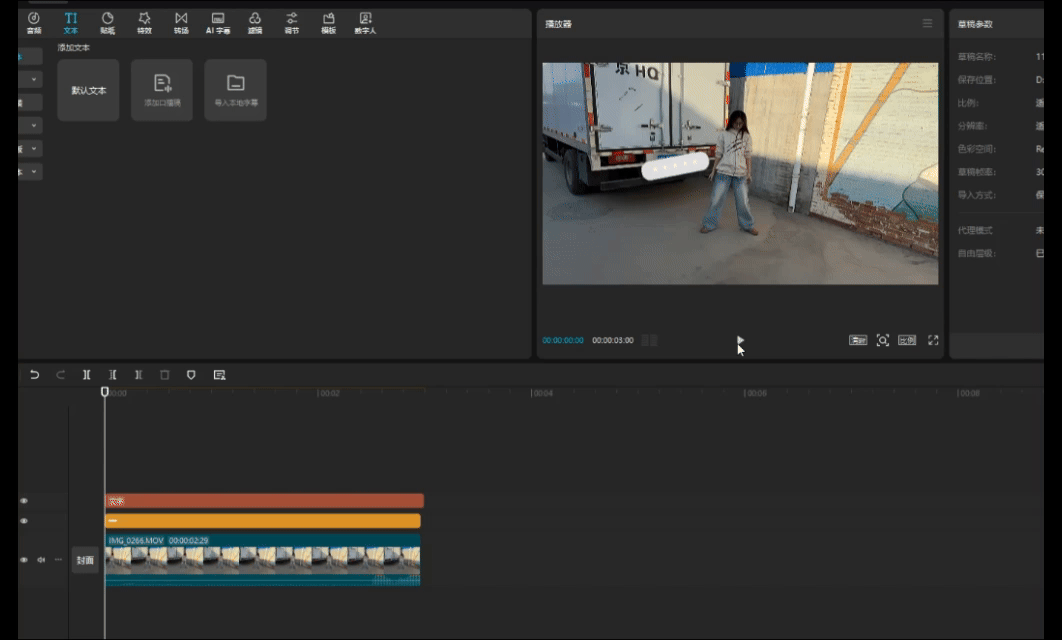Click the marker shield icon in timeline toolbar
Viewport: 1062px width, 640px height.
pos(191,375)
